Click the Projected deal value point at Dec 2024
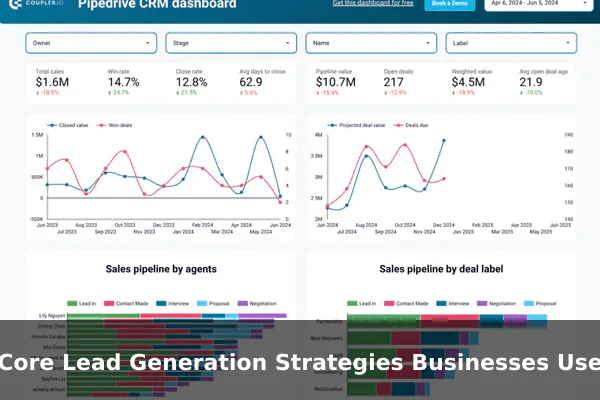 [444, 140]
